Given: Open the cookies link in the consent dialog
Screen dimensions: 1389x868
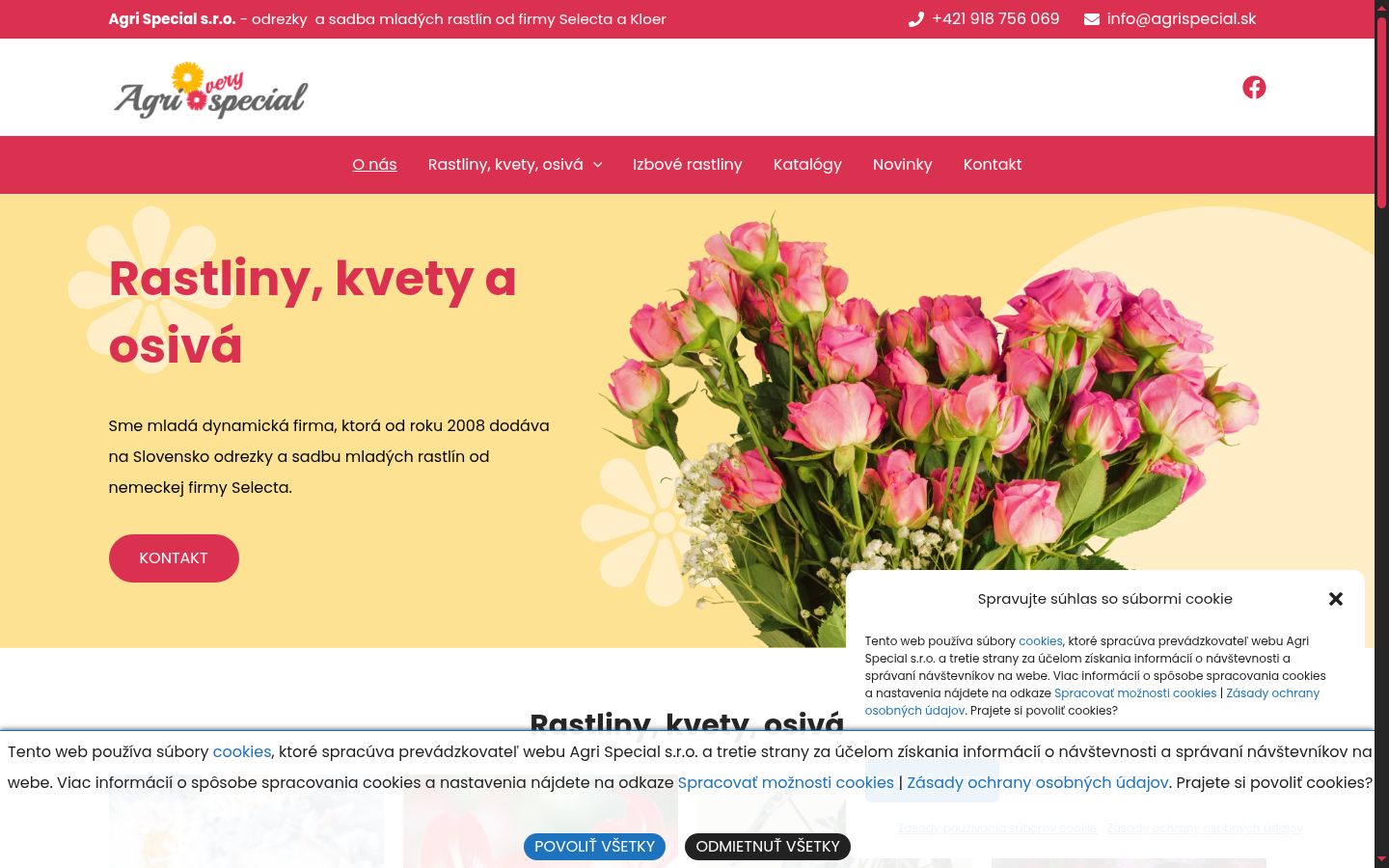Looking at the screenshot, I should pyautogui.click(x=1041, y=641).
